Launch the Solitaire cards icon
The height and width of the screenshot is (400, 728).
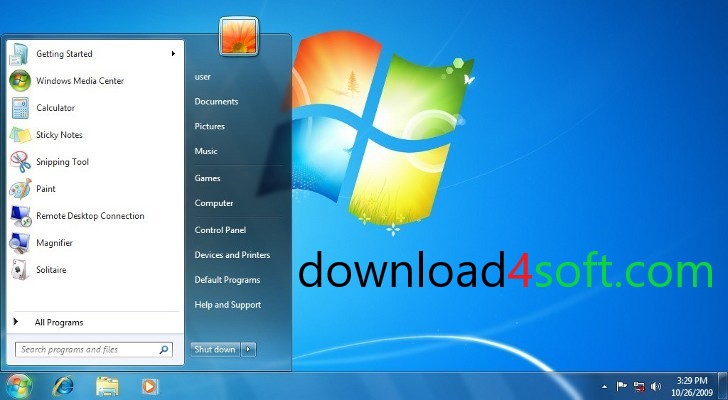[20, 270]
